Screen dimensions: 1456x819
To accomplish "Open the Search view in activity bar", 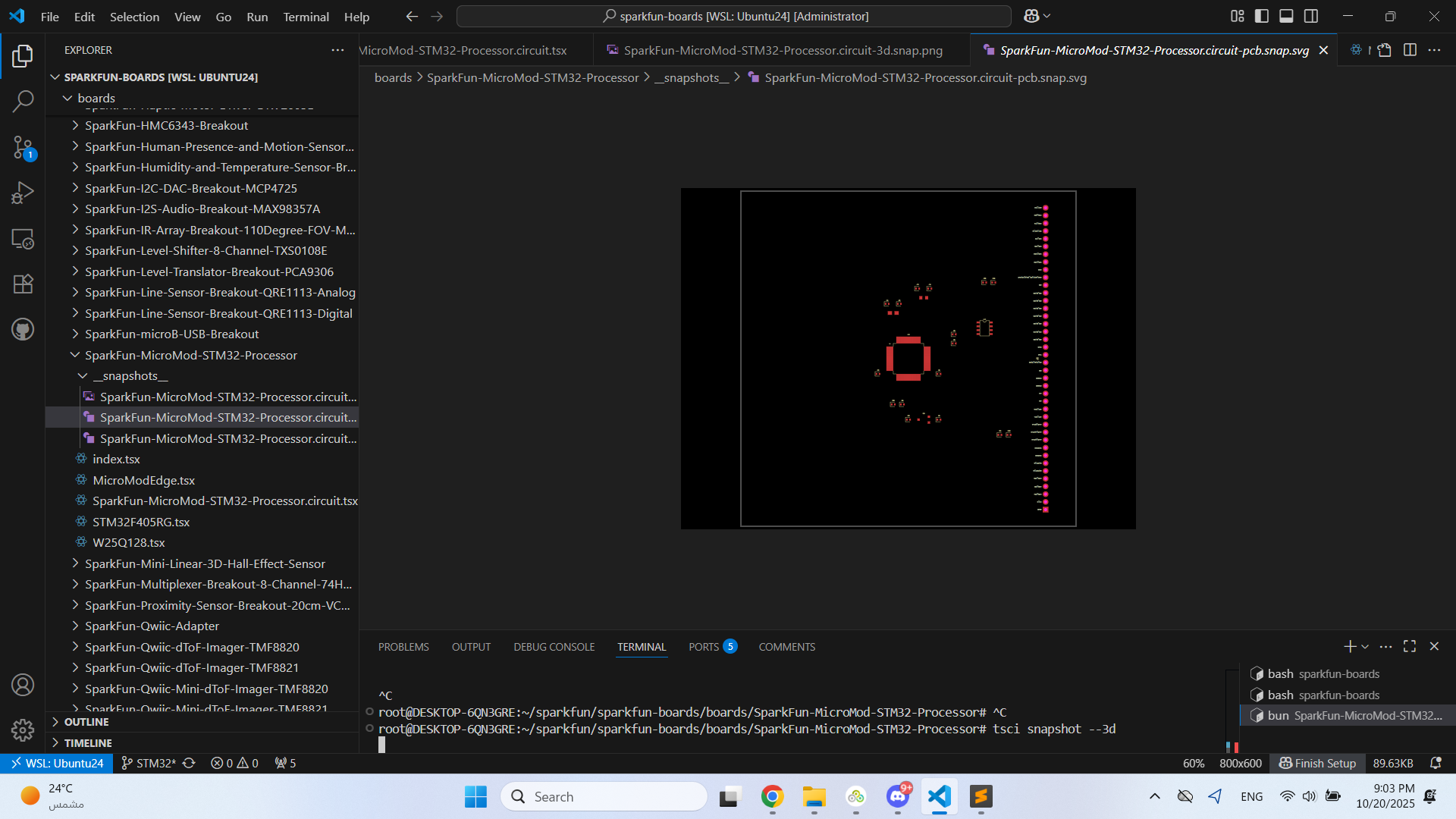I will coord(23,101).
